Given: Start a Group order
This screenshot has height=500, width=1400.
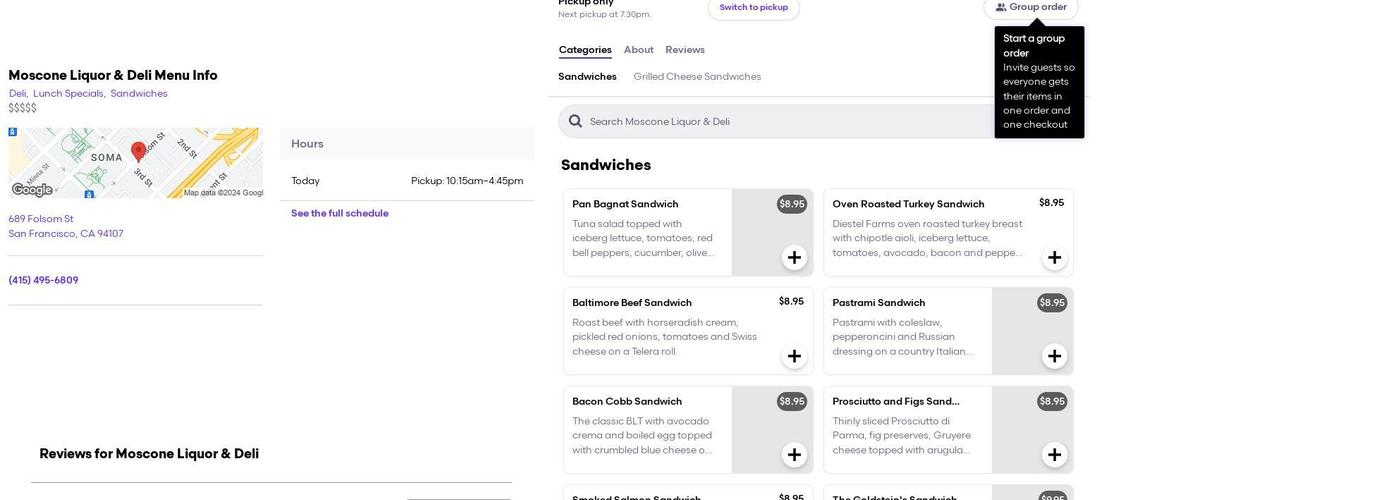Looking at the screenshot, I should [x=1031, y=8].
